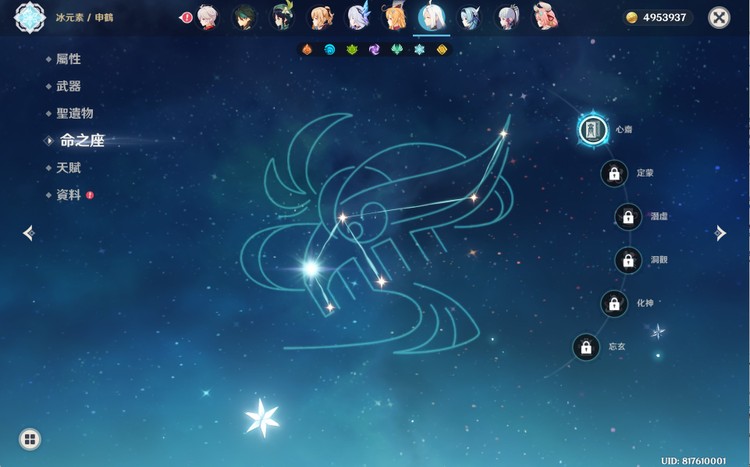This screenshot has height=467, width=750.
Task: Click the Mora coin balance 4953937
Action: [x=657, y=18]
